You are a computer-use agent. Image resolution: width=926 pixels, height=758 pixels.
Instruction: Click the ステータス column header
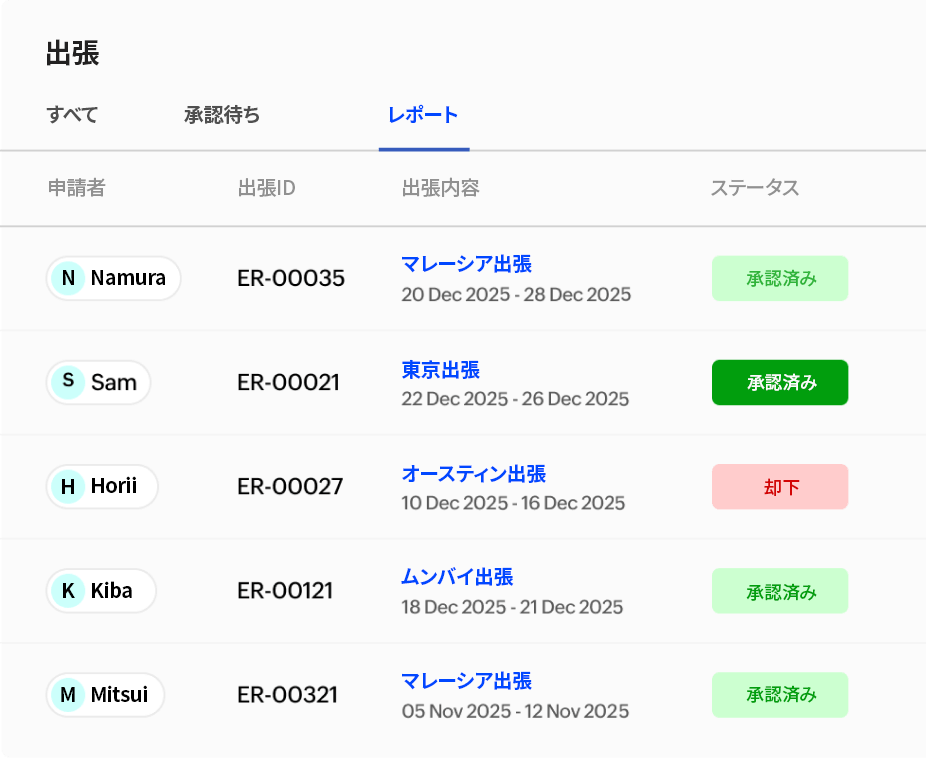coord(752,188)
